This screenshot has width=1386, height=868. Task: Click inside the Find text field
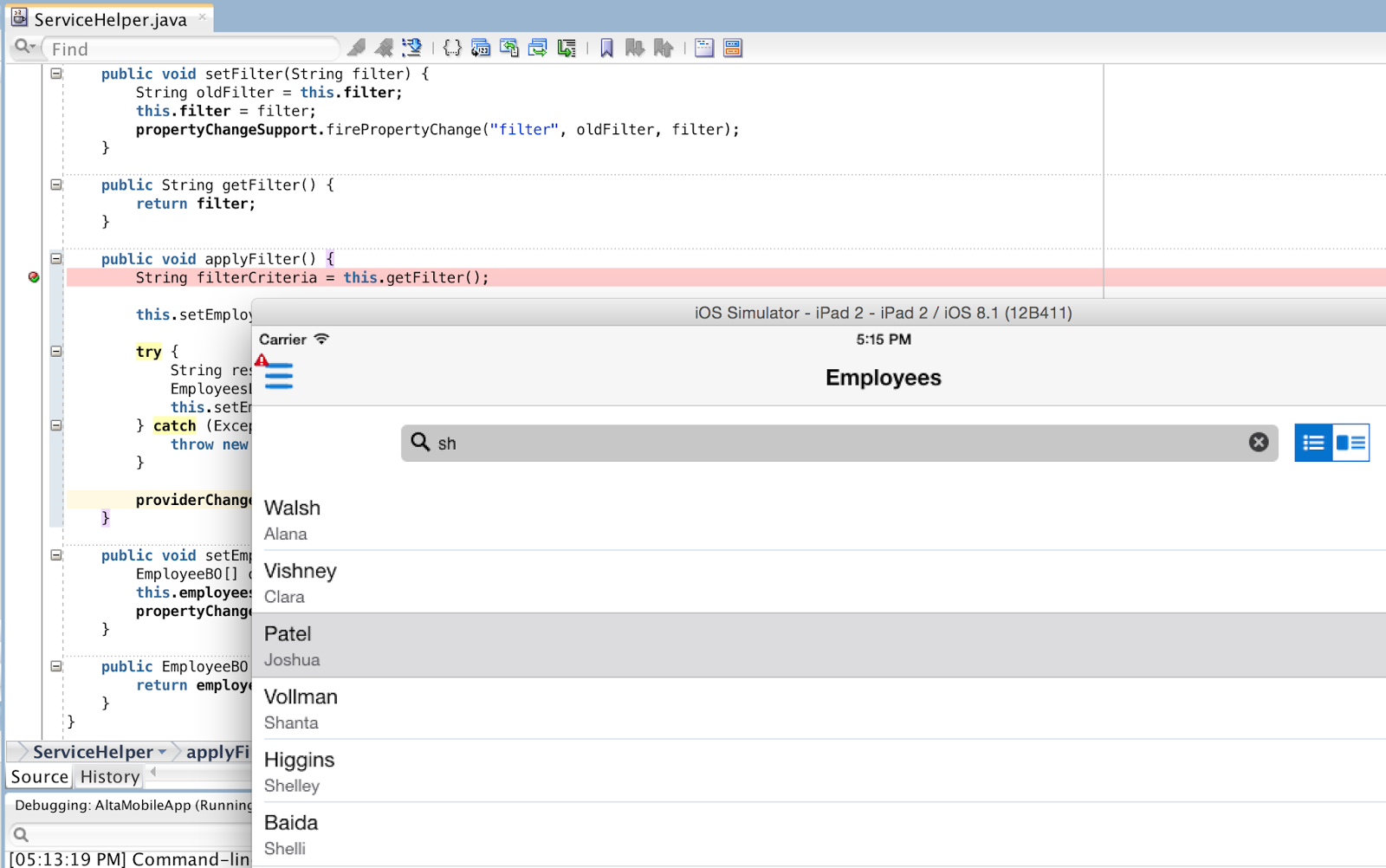[191, 49]
